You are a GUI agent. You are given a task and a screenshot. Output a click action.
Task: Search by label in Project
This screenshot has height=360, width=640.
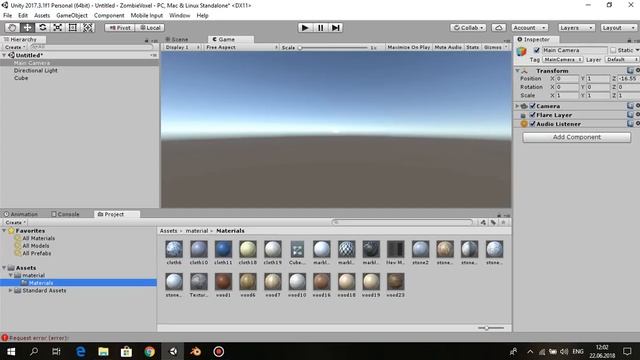(493, 222)
